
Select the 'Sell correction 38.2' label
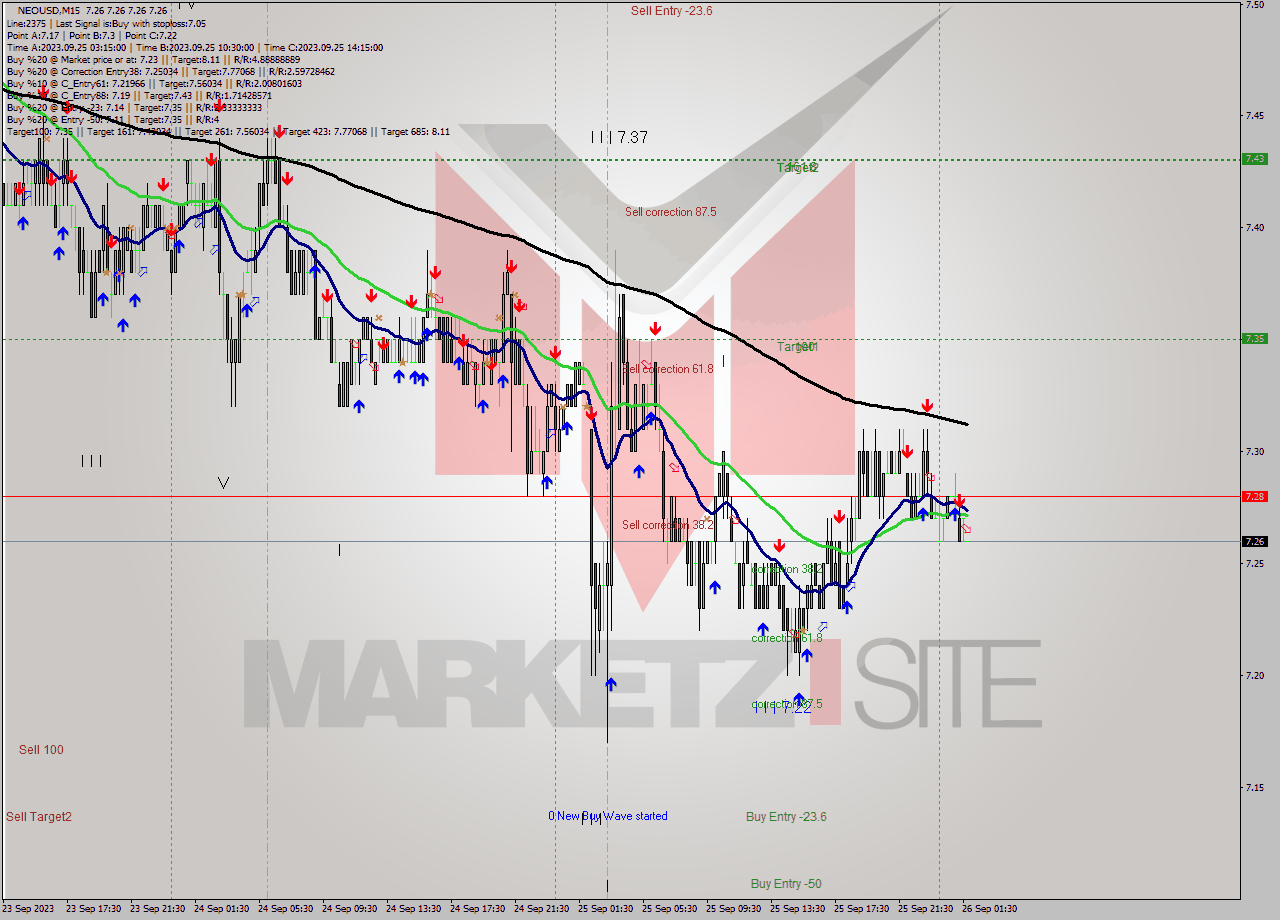pyautogui.click(x=667, y=525)
